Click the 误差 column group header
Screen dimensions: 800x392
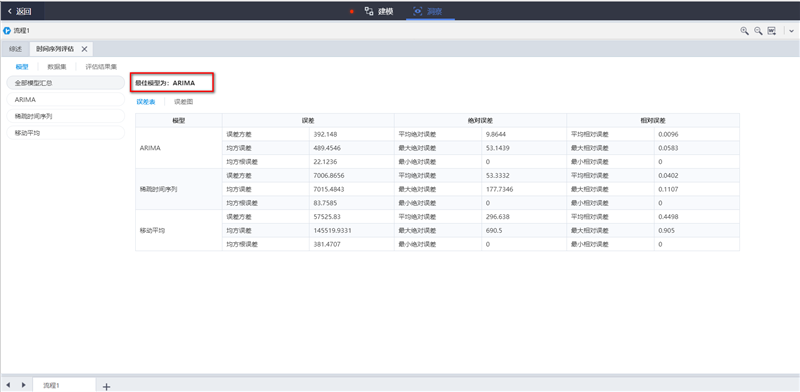pos(308,120)
